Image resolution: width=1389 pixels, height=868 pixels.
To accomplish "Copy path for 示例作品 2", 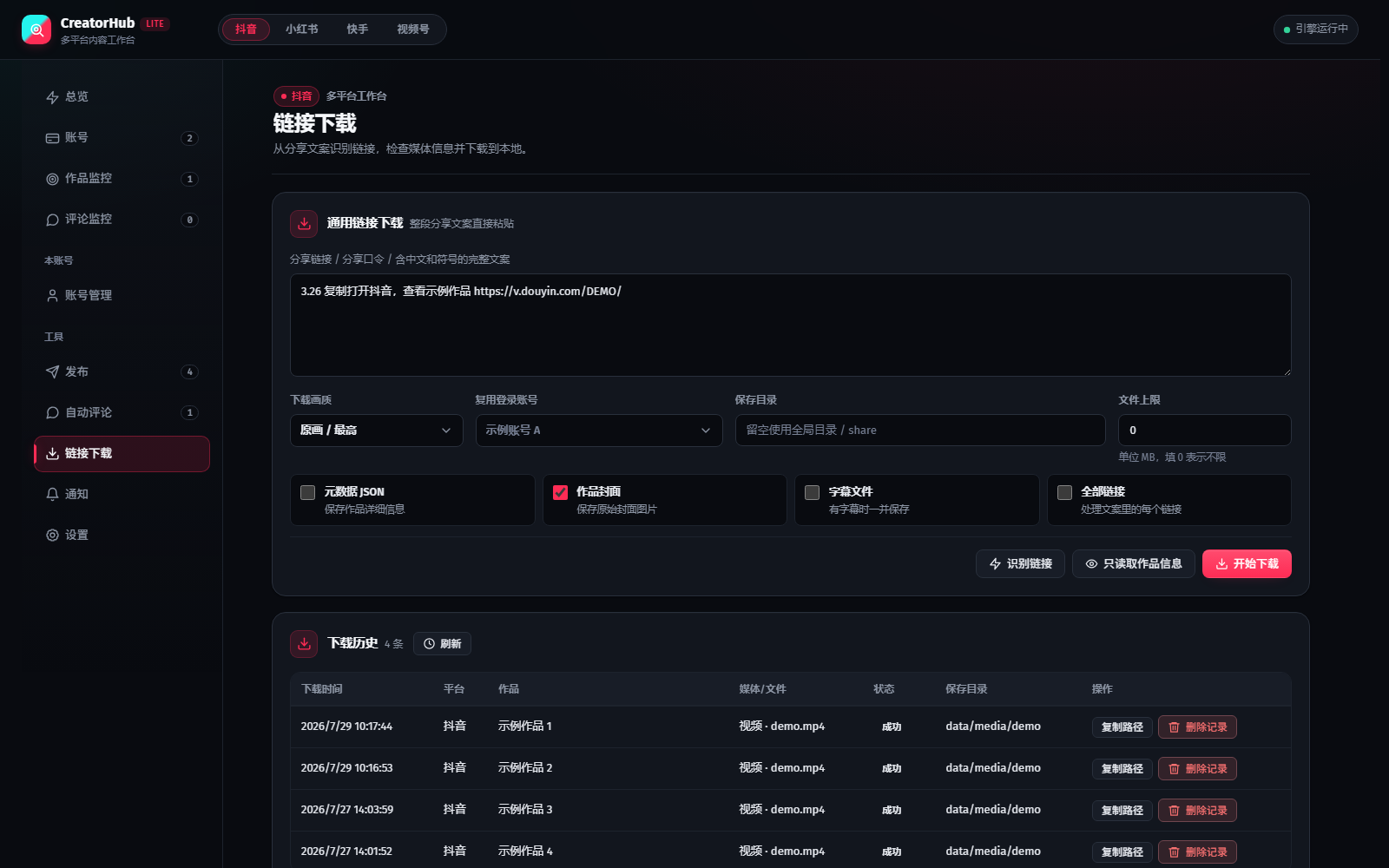I will coord(1122,769).
